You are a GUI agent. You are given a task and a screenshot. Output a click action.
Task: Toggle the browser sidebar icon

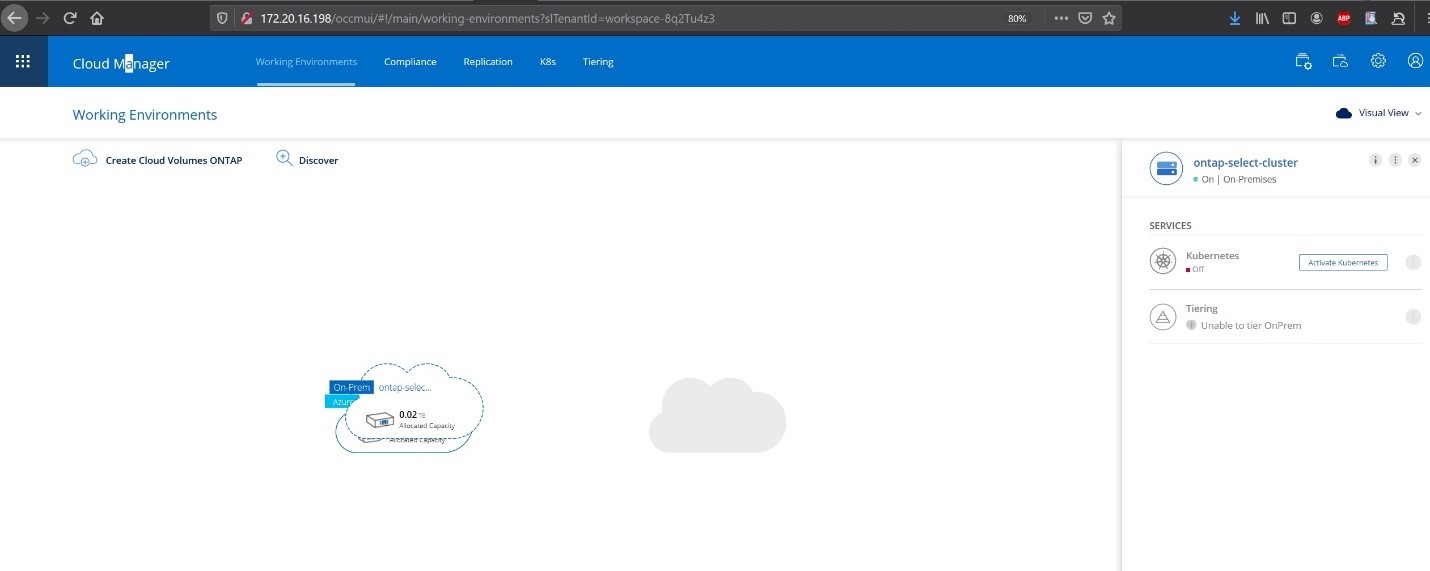click(x=1290, y=18)
